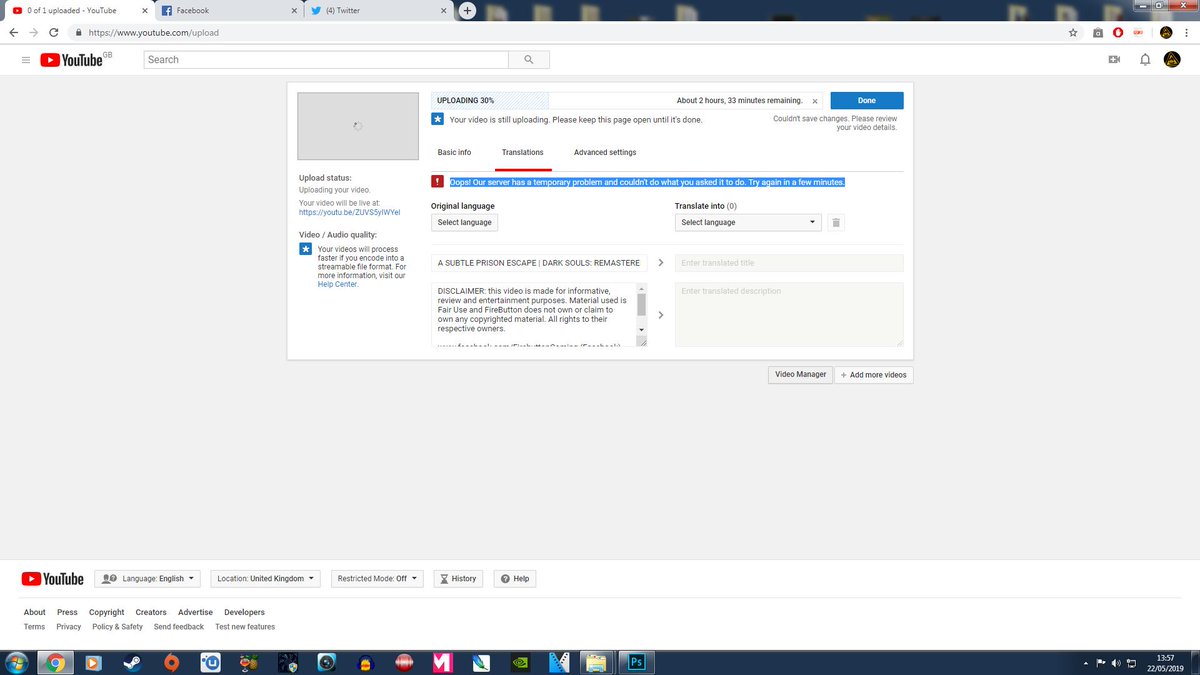The width and height of the screenshot is (1200, 675).
Task: Open Photoshop from the taskbar
Action: 634,662
